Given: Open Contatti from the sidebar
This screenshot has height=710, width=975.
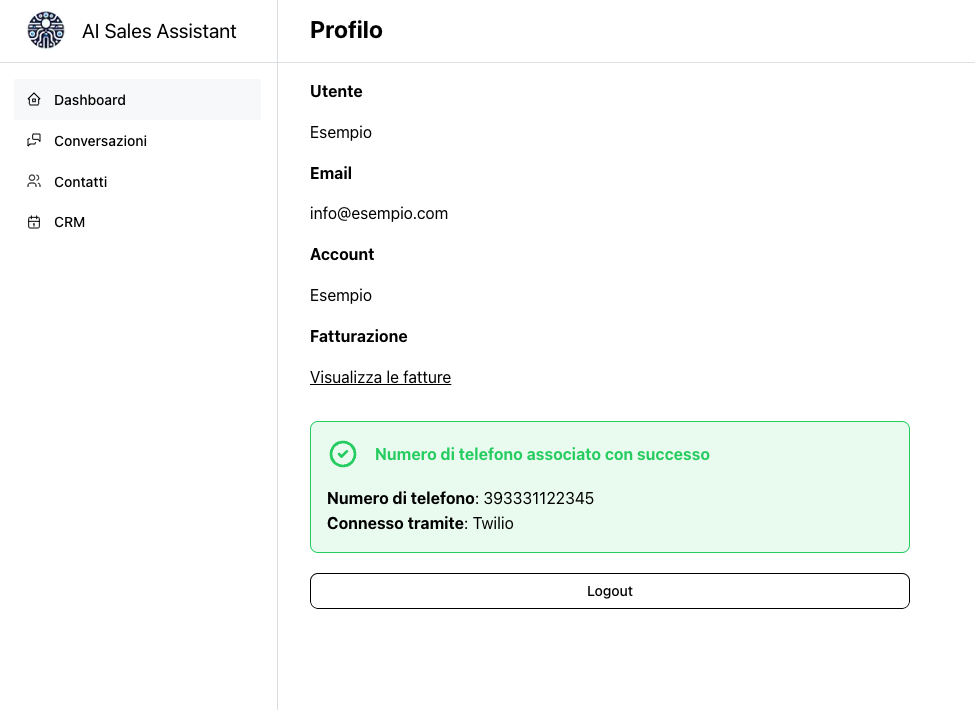Looking at the screenshot, I should tap(137, 182).
